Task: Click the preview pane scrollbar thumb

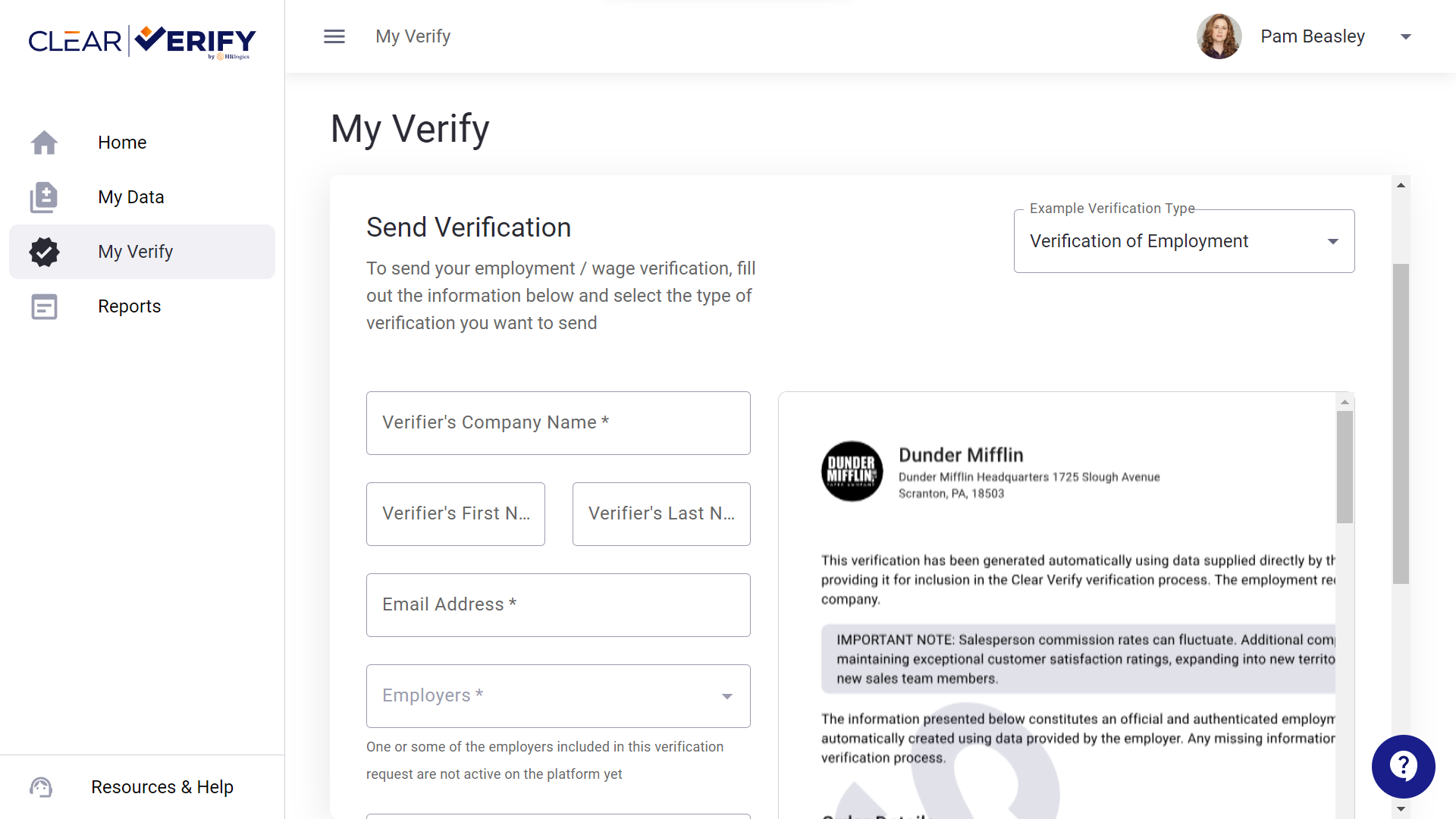Action: [x=1345, y=467]
